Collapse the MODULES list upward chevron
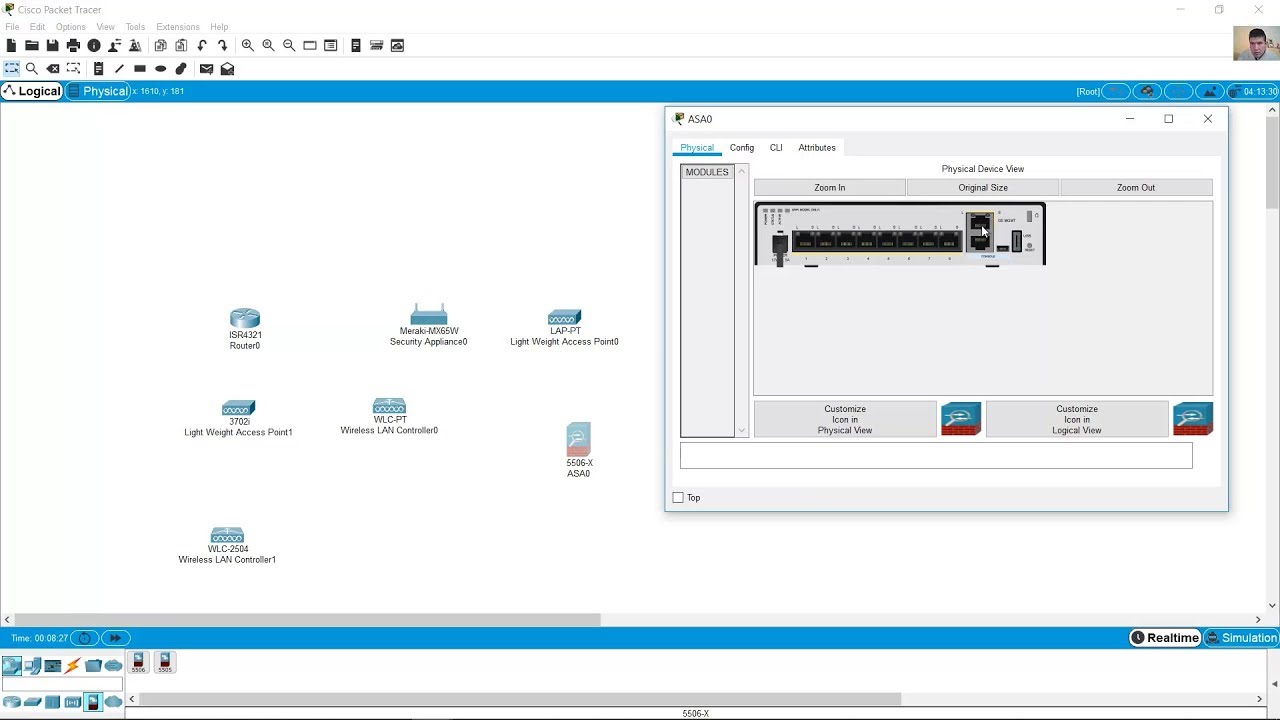 [741, 170]
